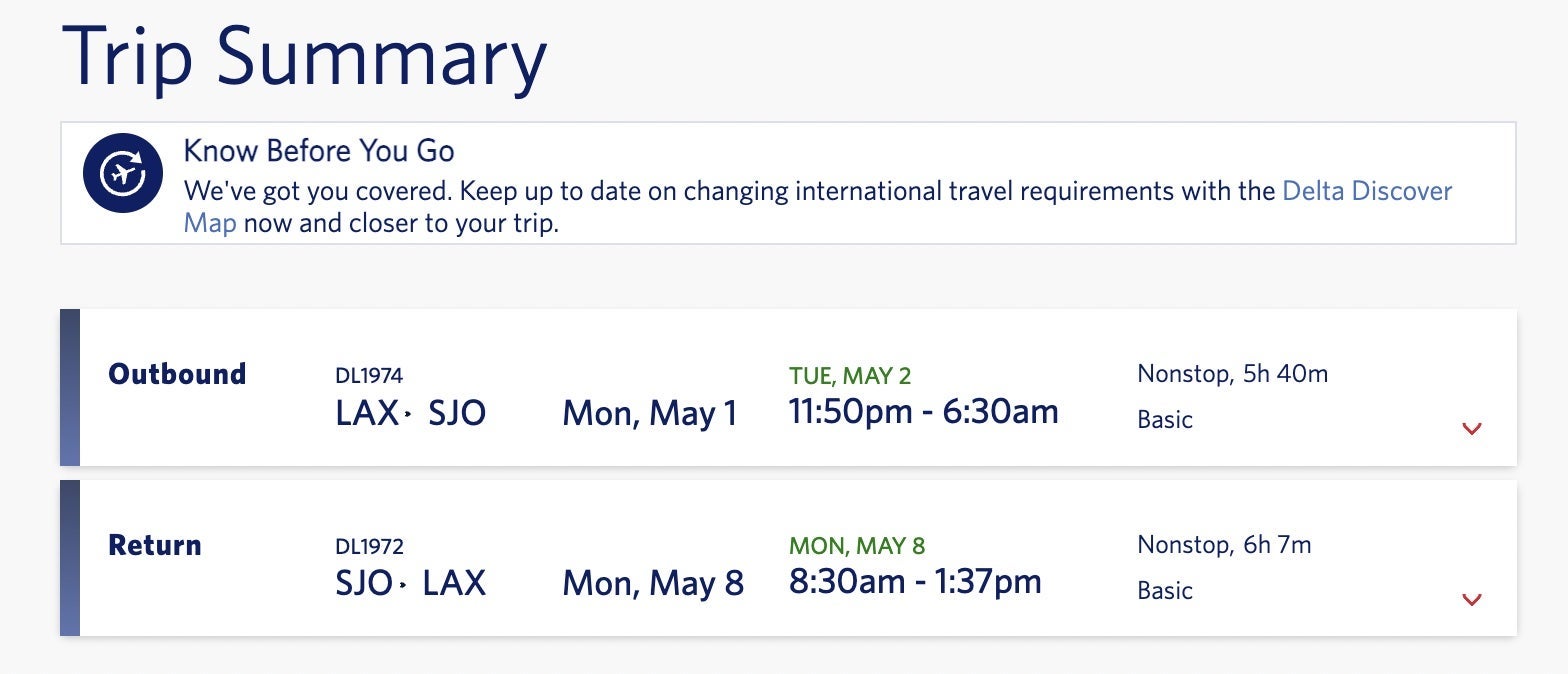Click the Nonstop, 5h 40m duration text
The image size is (1568, 674).
[1232, 374]
